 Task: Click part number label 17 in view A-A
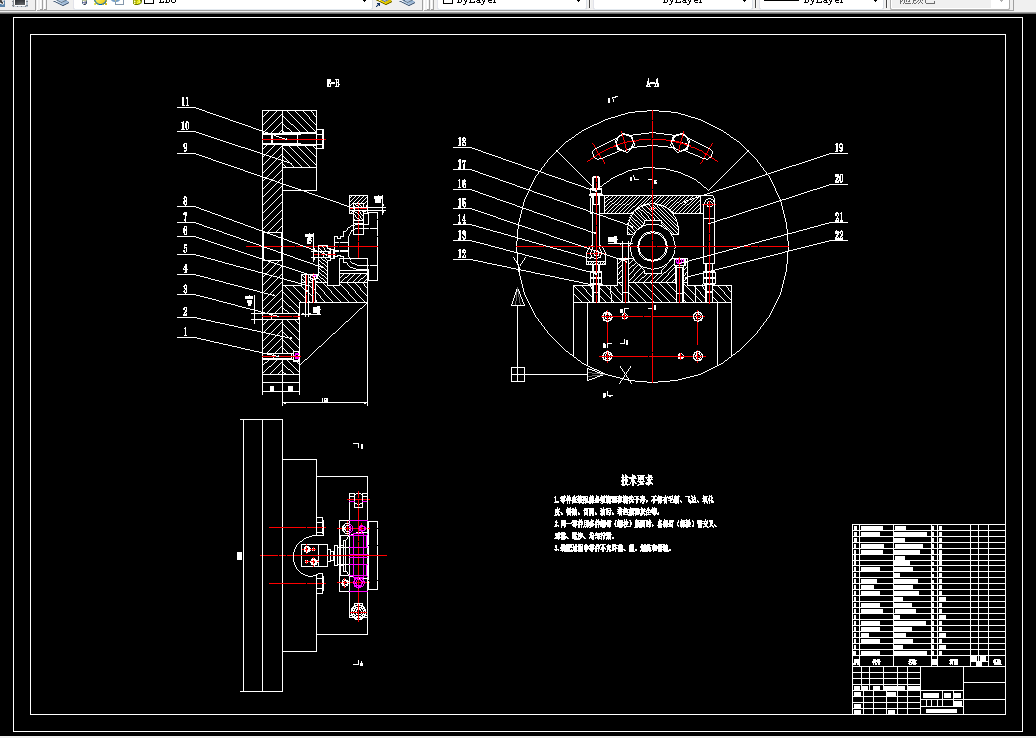click(462, 164)
